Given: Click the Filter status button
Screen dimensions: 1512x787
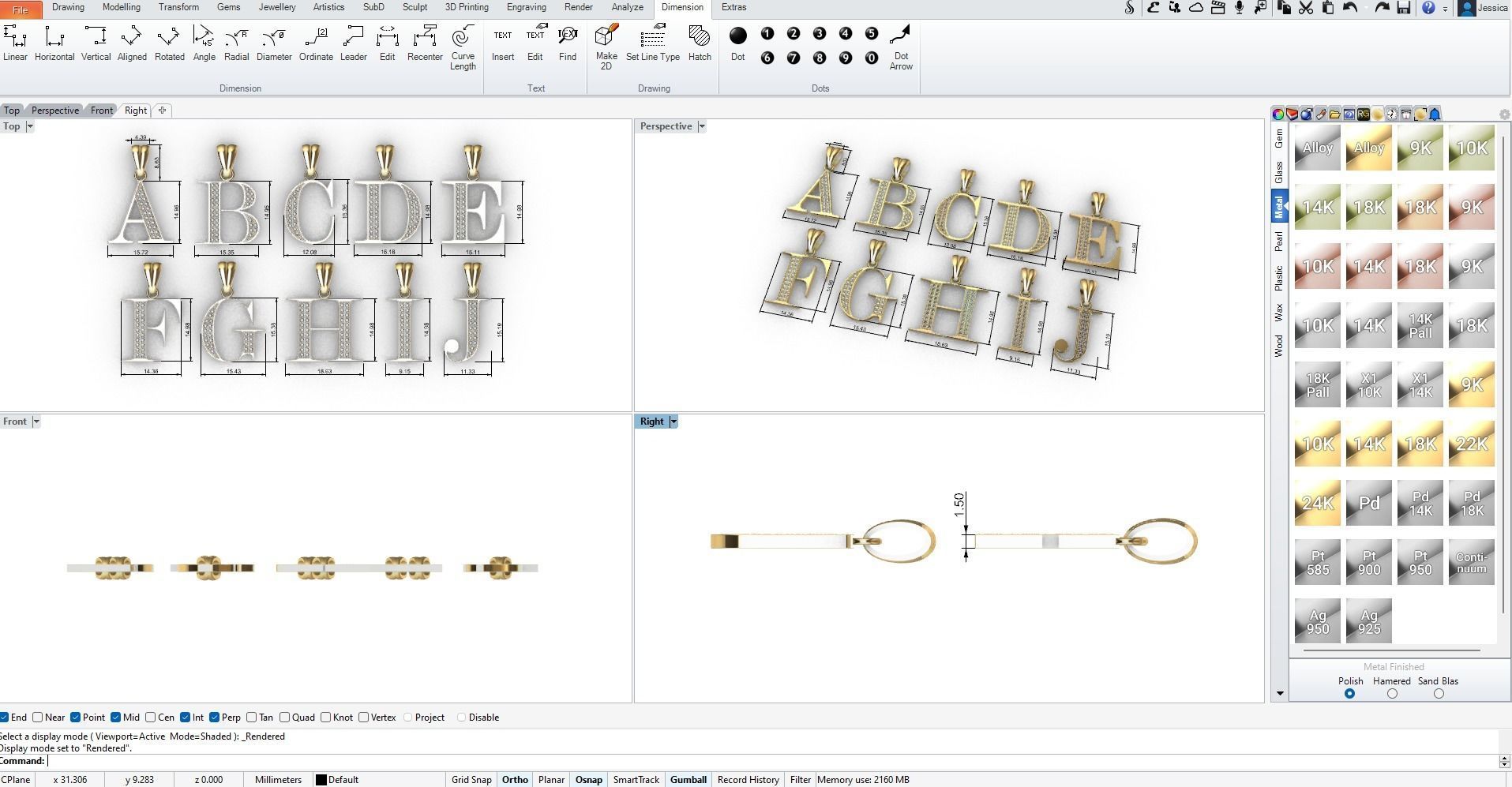Looking at the screenshot, I should tap(800, 780).
